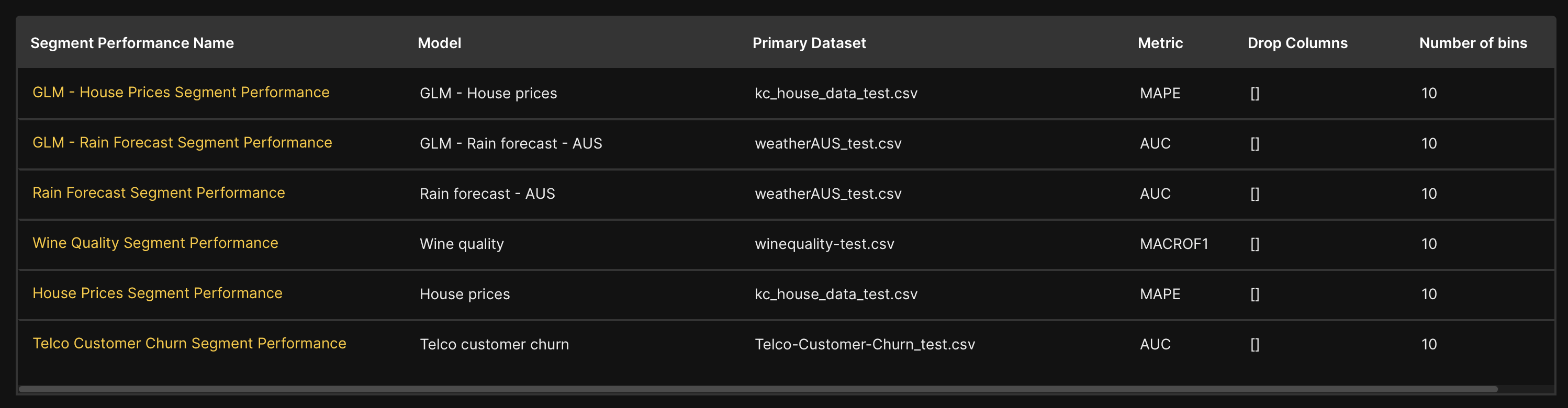Open GLM - Rain Forecast Segment Performance link
Image resolution: width=1568 pixels, height=408 pixels.
coord(182,143)
